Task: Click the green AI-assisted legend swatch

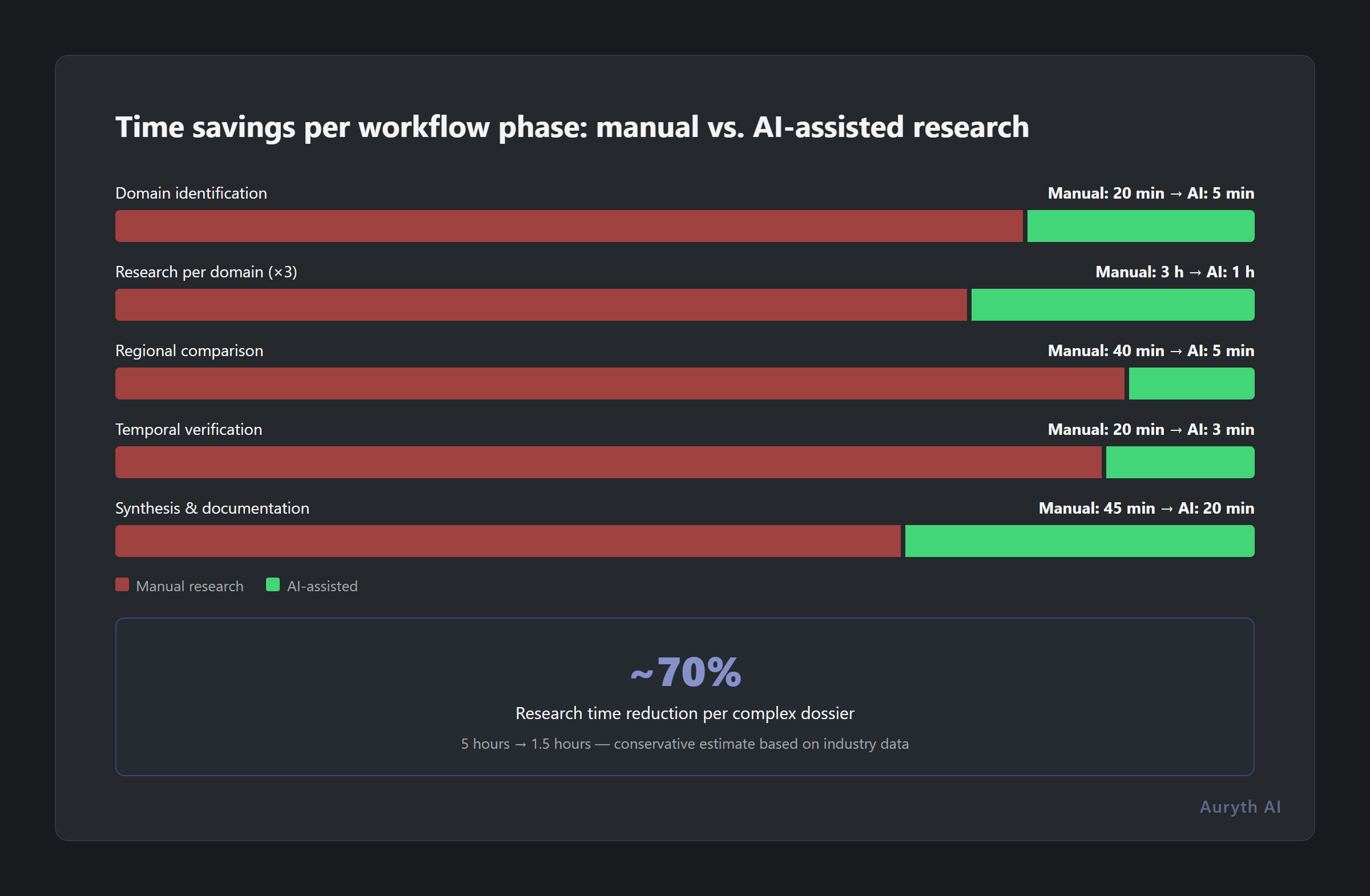Action: coord(273,584)
